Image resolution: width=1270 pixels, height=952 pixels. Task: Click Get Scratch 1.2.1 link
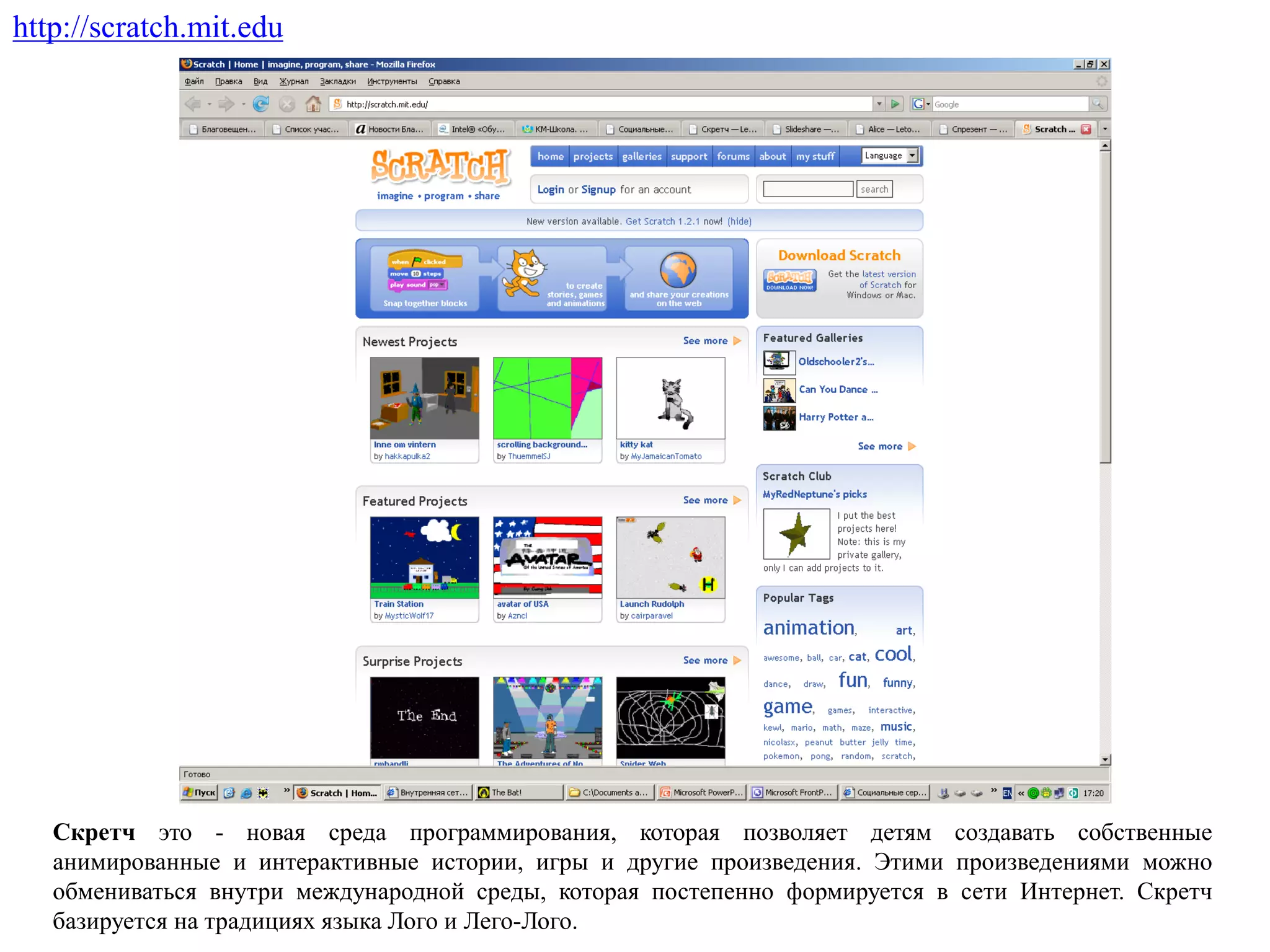click(x=662, y=221)
